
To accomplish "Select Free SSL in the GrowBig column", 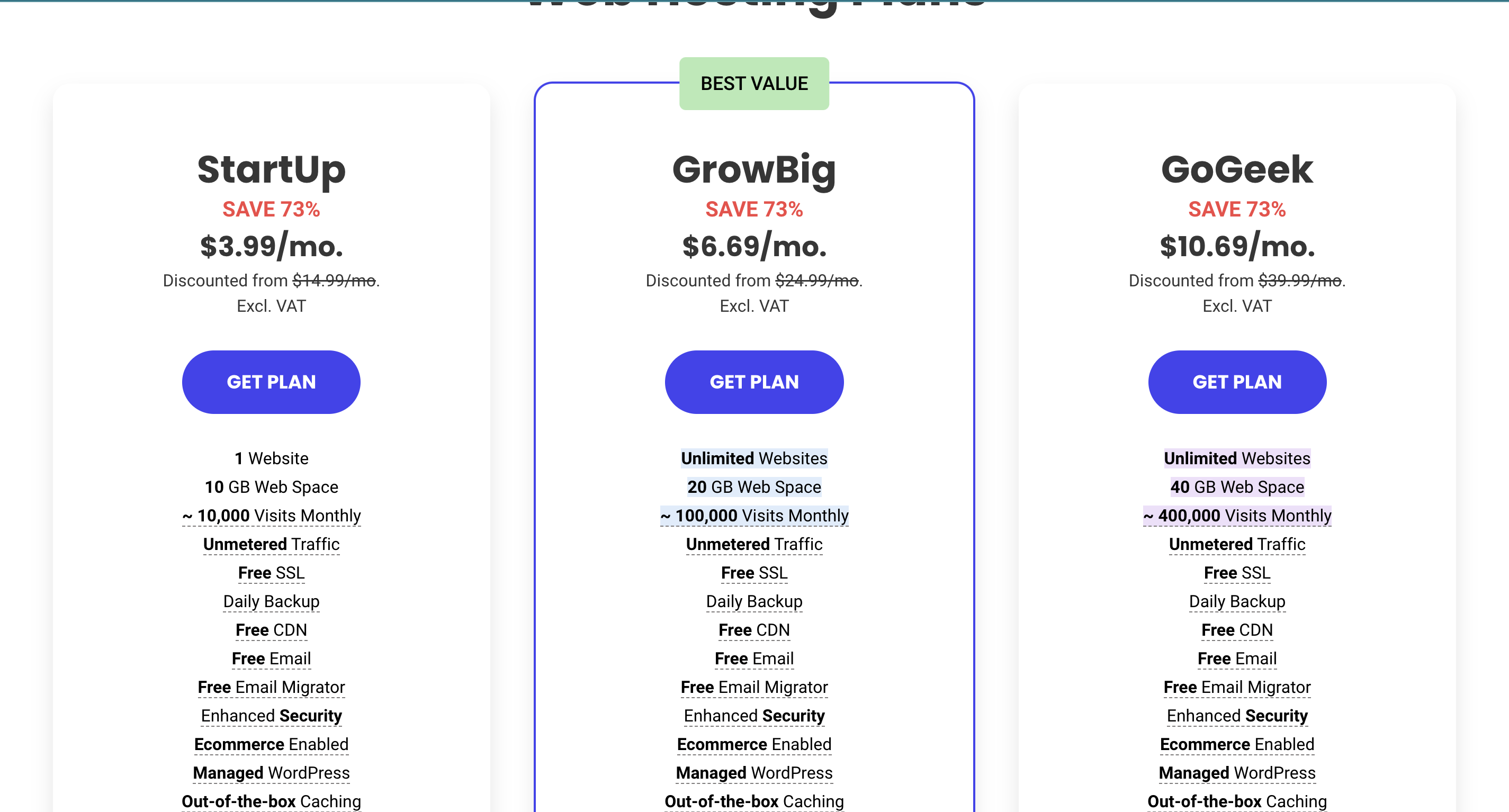I will click(754, 573).
